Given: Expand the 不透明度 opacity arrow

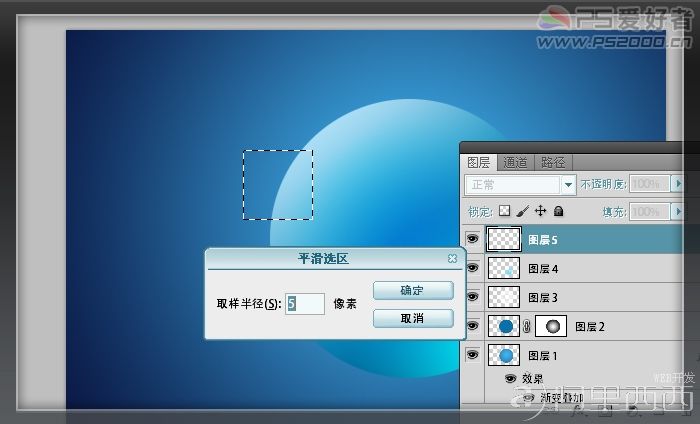Looking at the screenshot, I should pos(678,183).
